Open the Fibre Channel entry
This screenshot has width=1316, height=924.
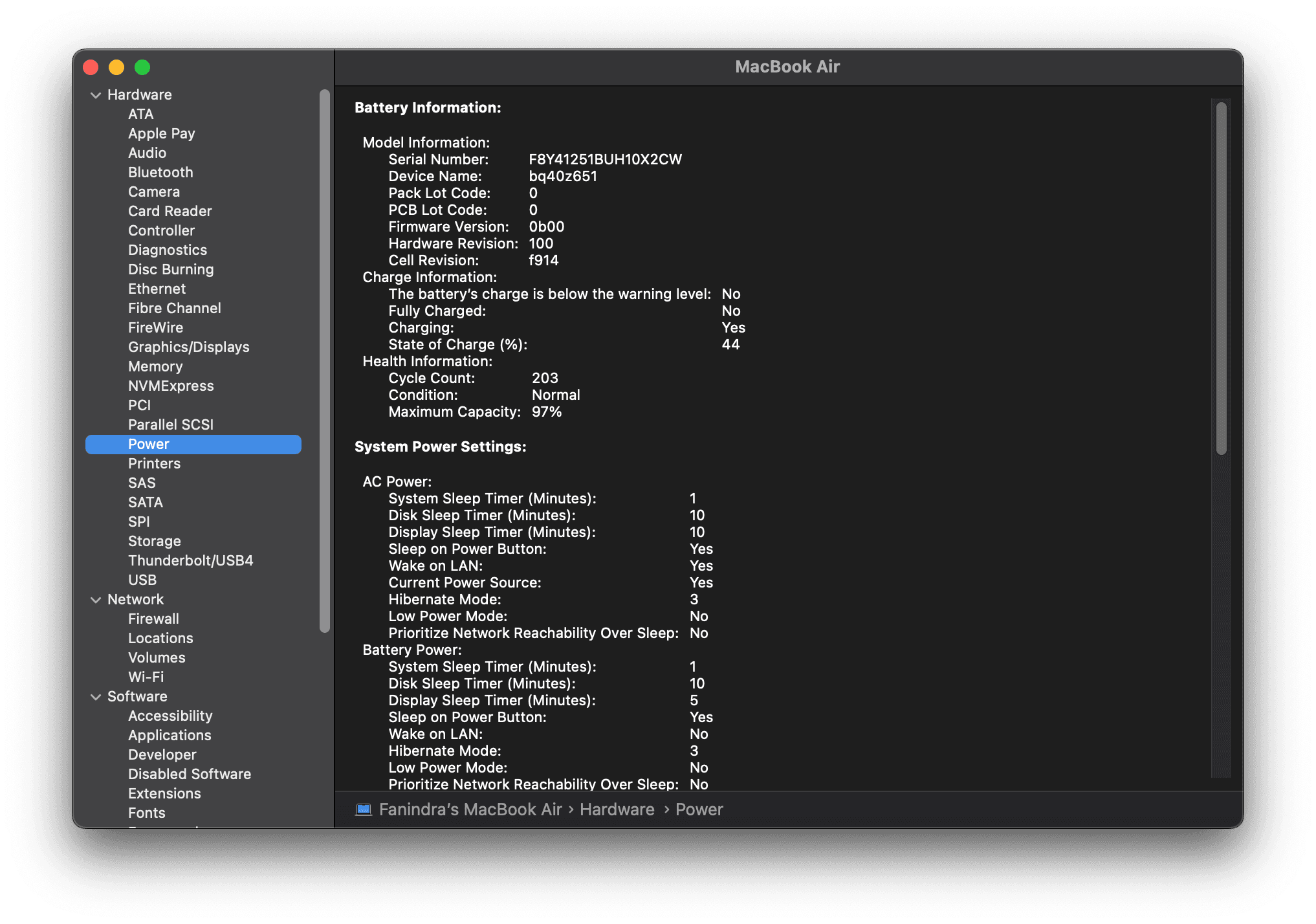pyautogui.click(x=174, y=308)
